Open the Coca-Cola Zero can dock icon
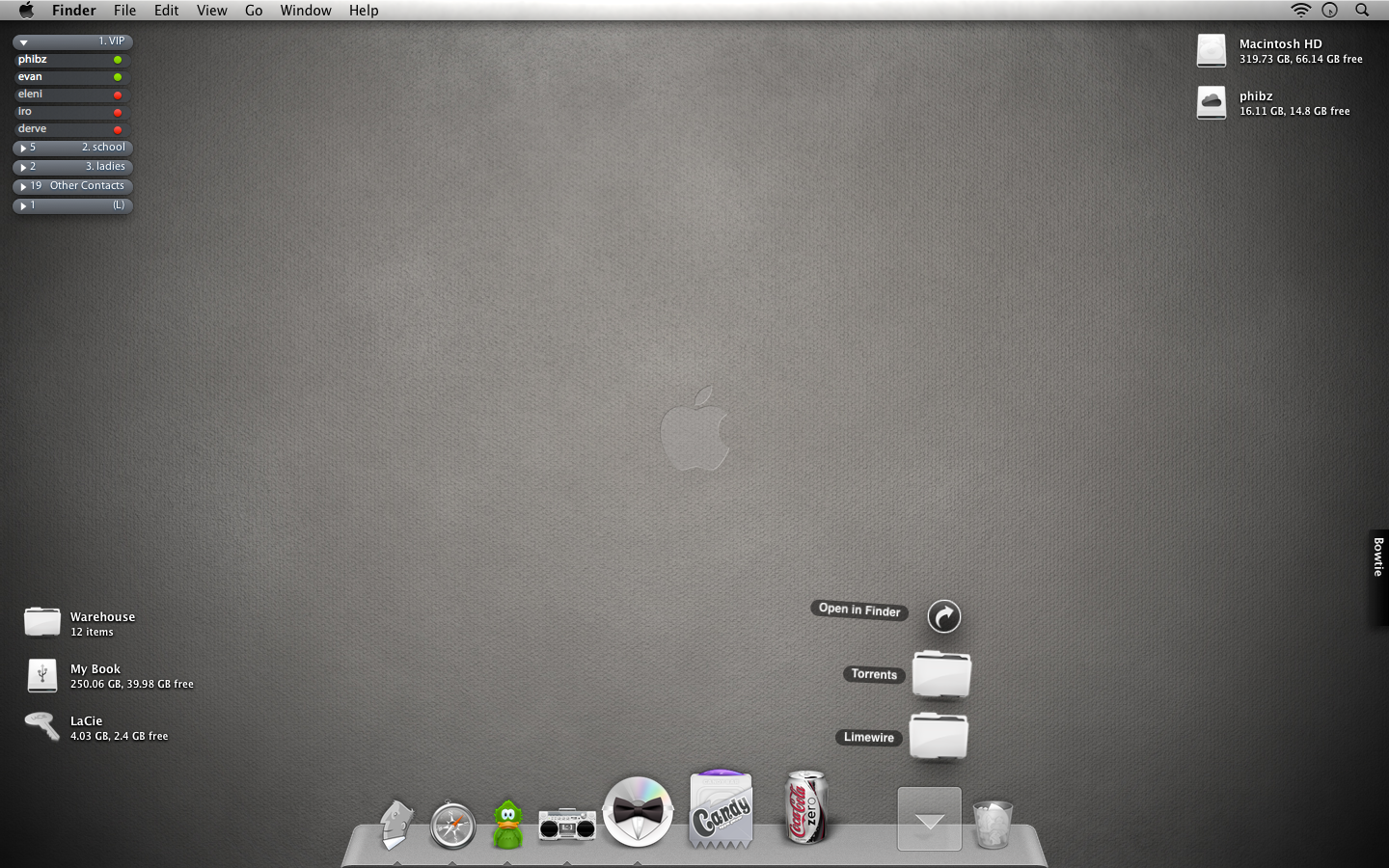1389x868 pixels. pyautogui.click(x=805, y=808)
